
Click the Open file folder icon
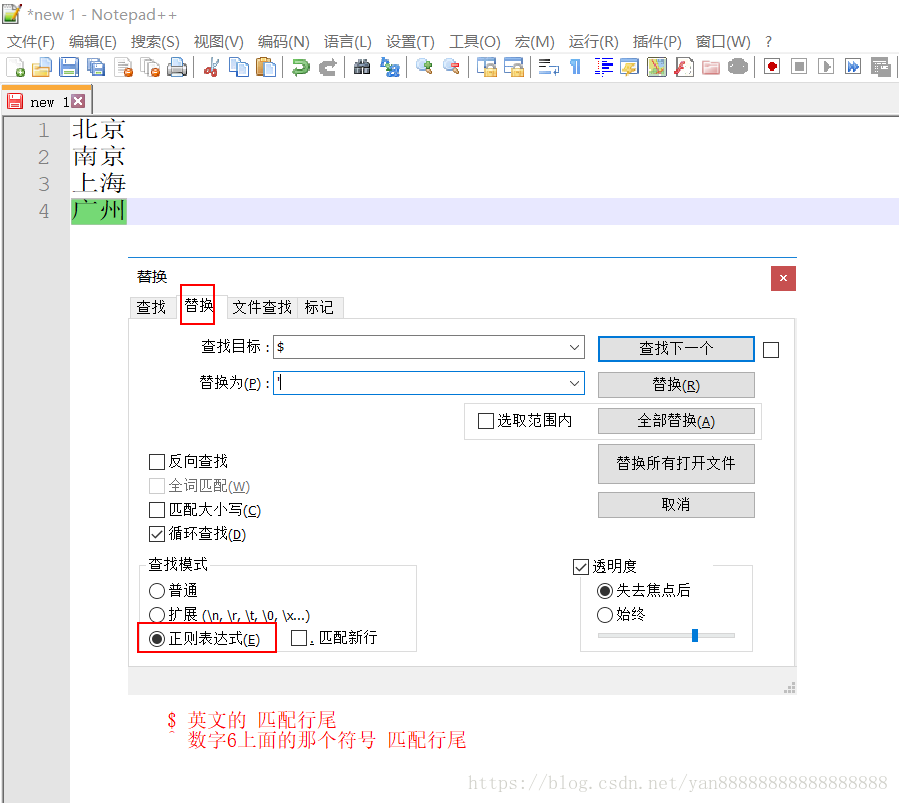[x=42, y=68]
